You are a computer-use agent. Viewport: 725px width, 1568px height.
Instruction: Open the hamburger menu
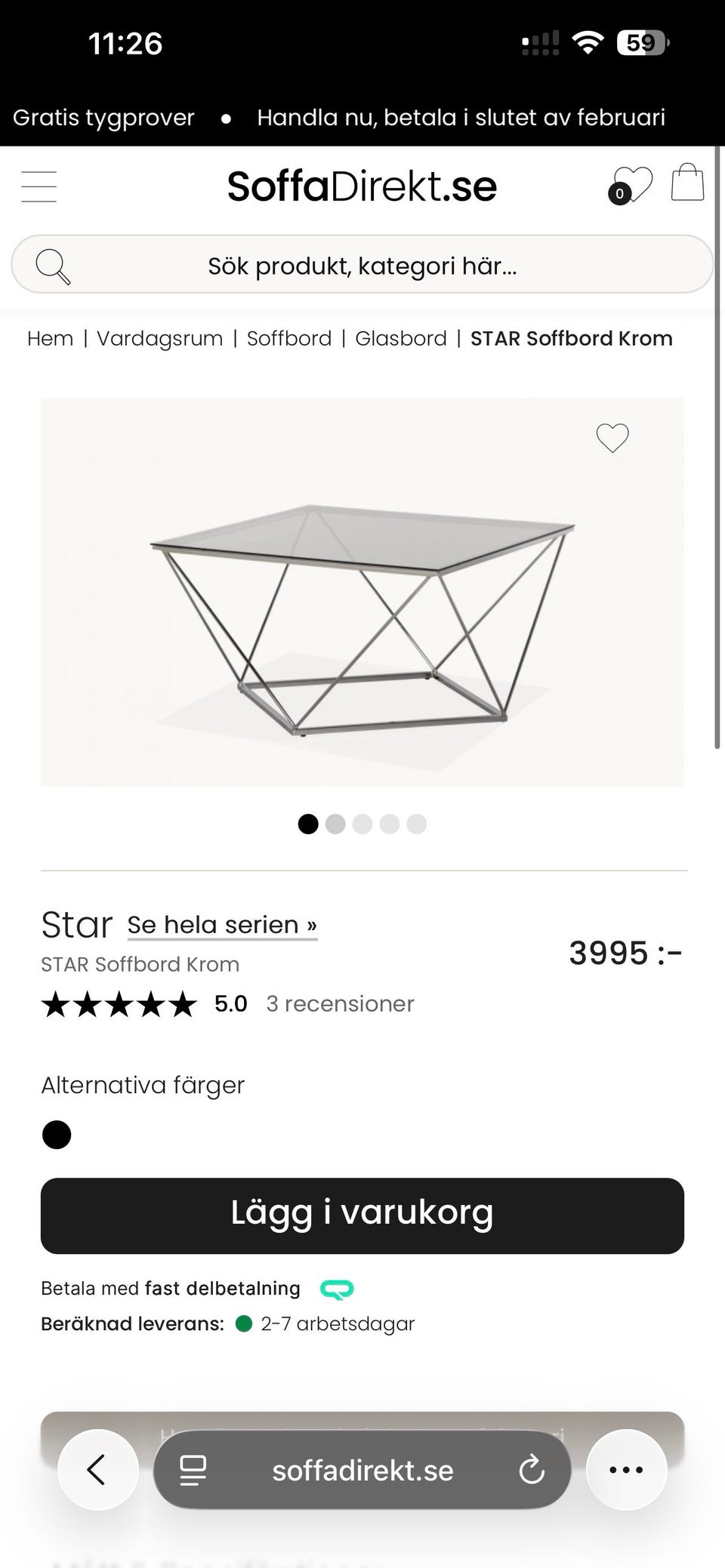click(x=39, y=186)
